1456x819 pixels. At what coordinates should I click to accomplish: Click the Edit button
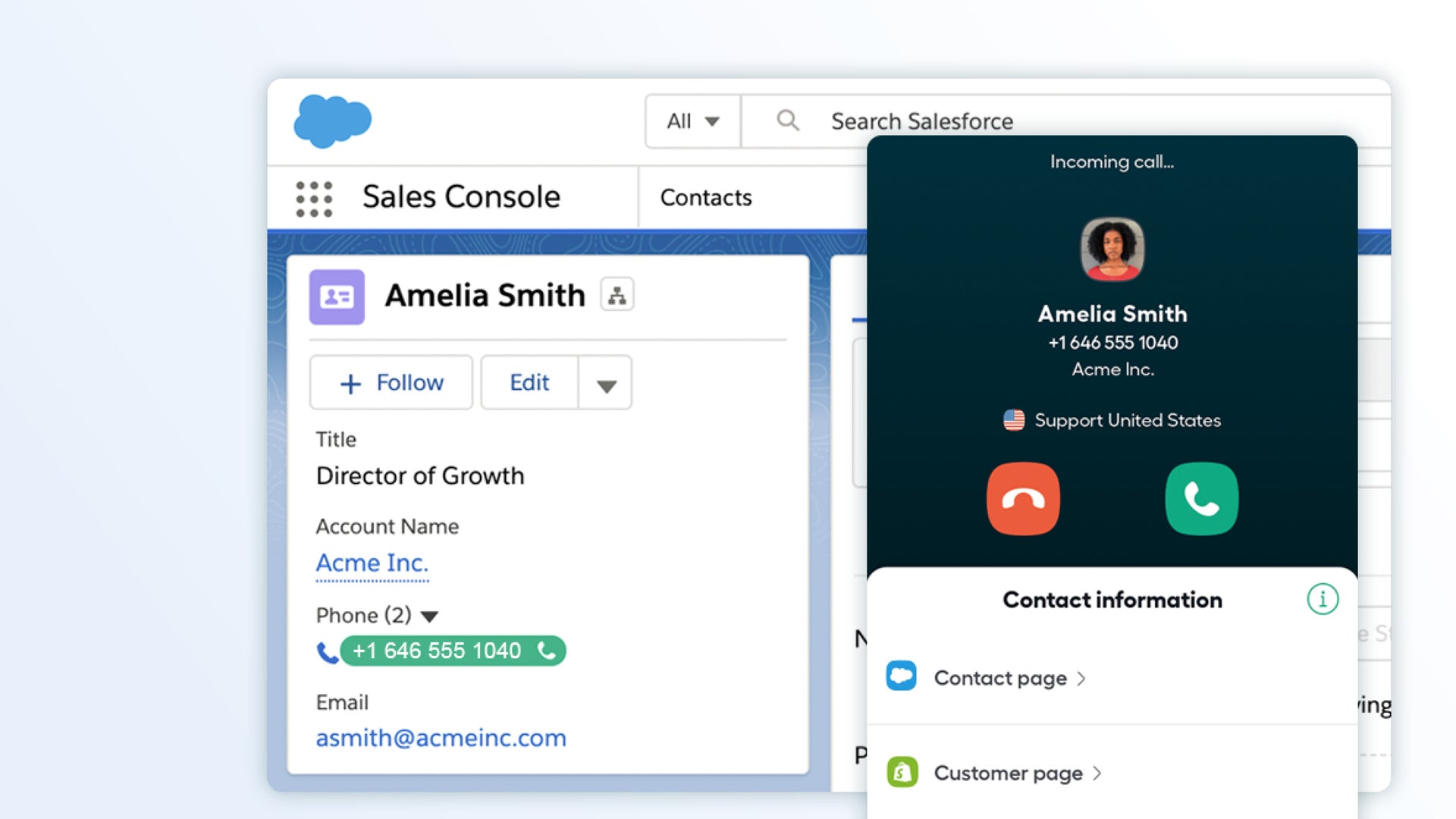(529, 383)
